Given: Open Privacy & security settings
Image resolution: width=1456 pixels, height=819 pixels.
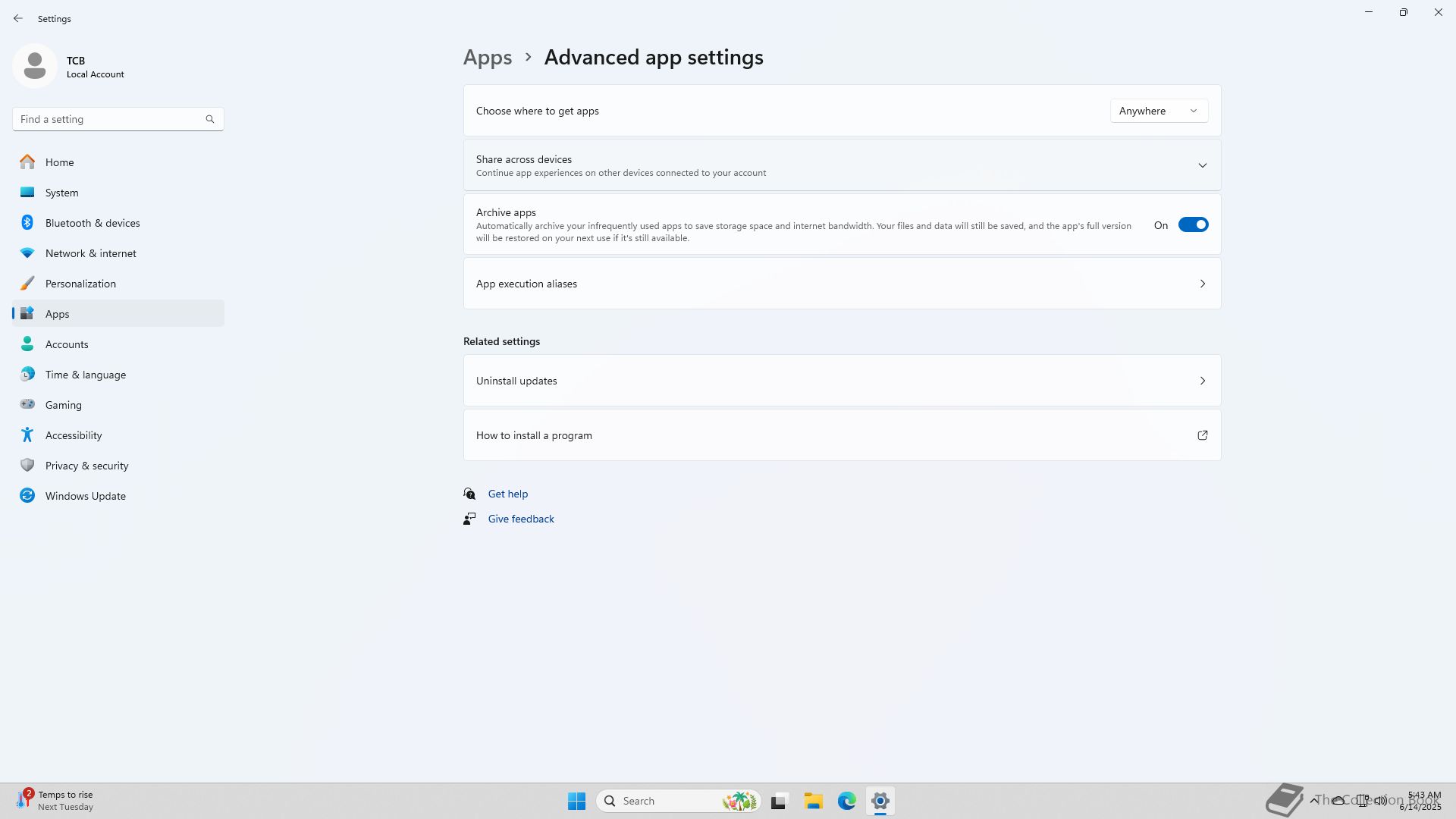Looking at the screenshot, I should click(86, 466).
